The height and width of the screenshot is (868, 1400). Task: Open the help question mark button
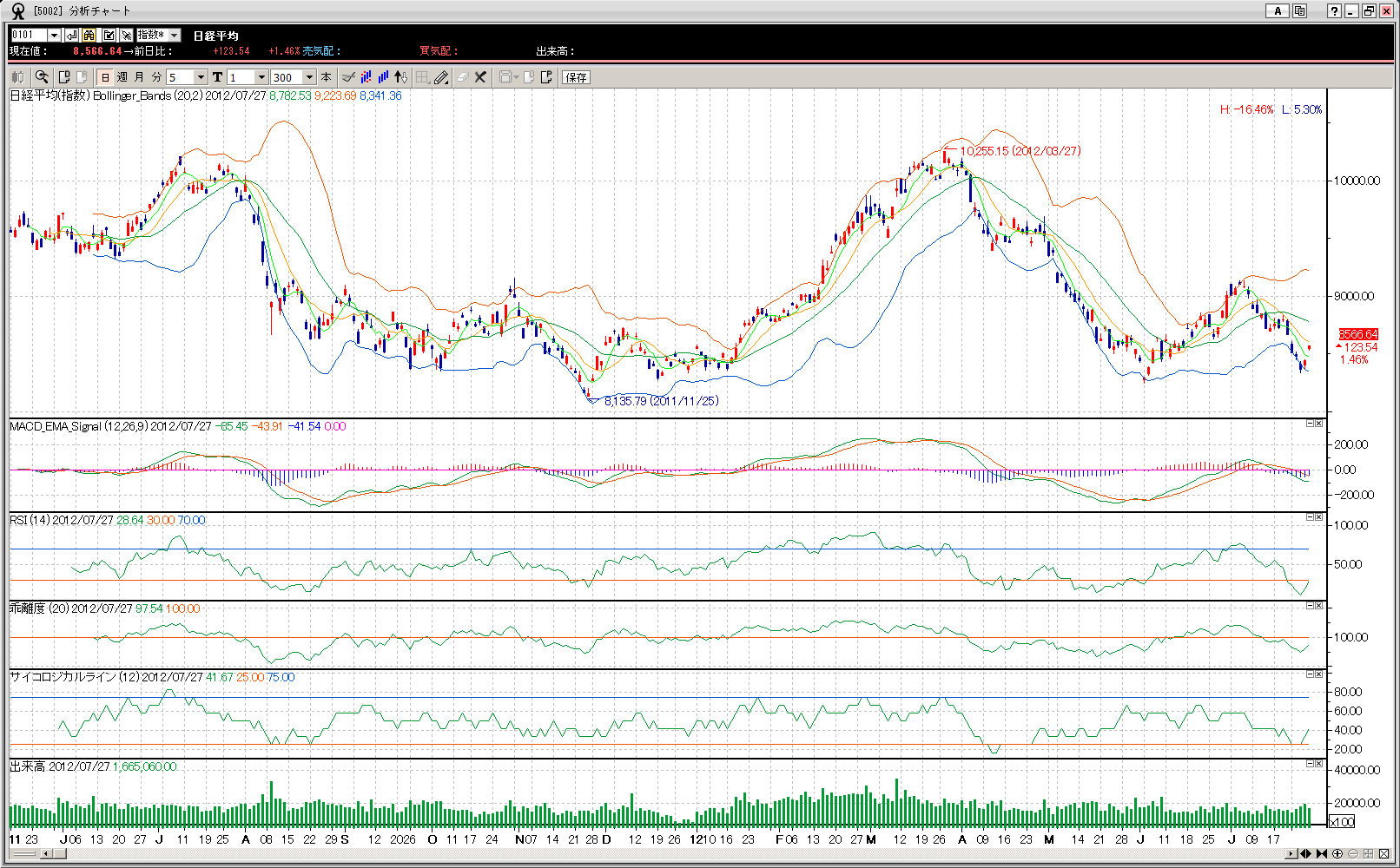pyautogui.click(x=1334, y=11)
